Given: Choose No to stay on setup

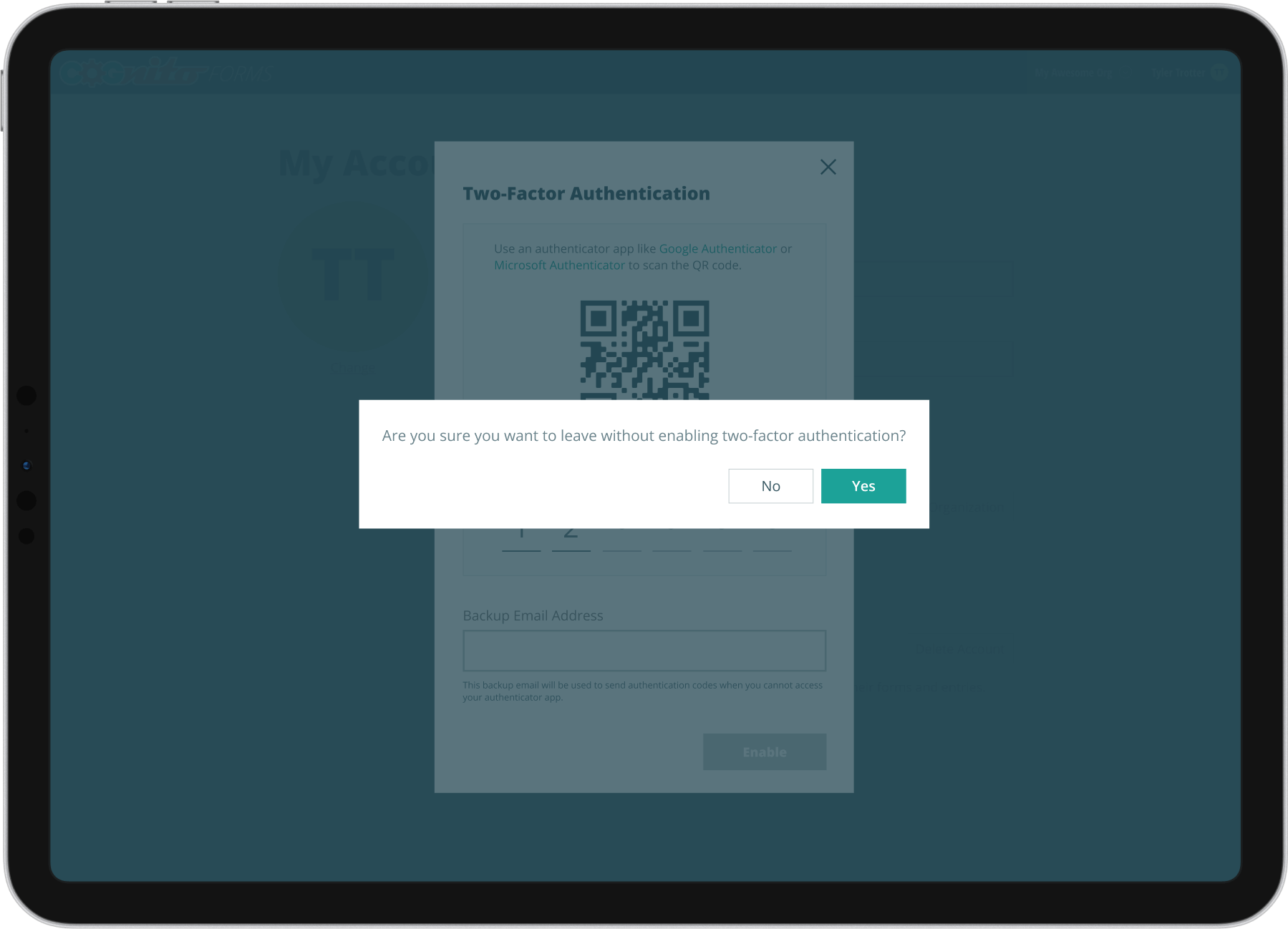Looking at the screenshot, I should point(770,486).
